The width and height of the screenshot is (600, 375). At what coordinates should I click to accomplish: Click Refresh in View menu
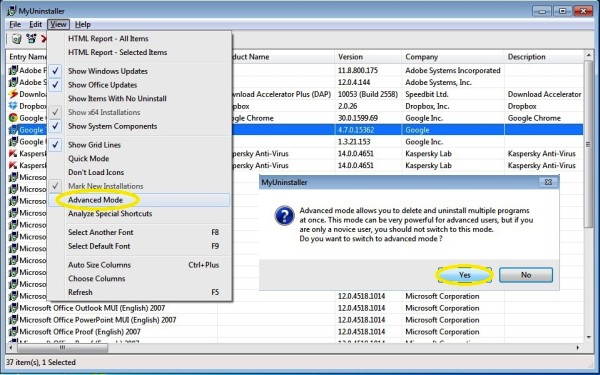point(140,292)
